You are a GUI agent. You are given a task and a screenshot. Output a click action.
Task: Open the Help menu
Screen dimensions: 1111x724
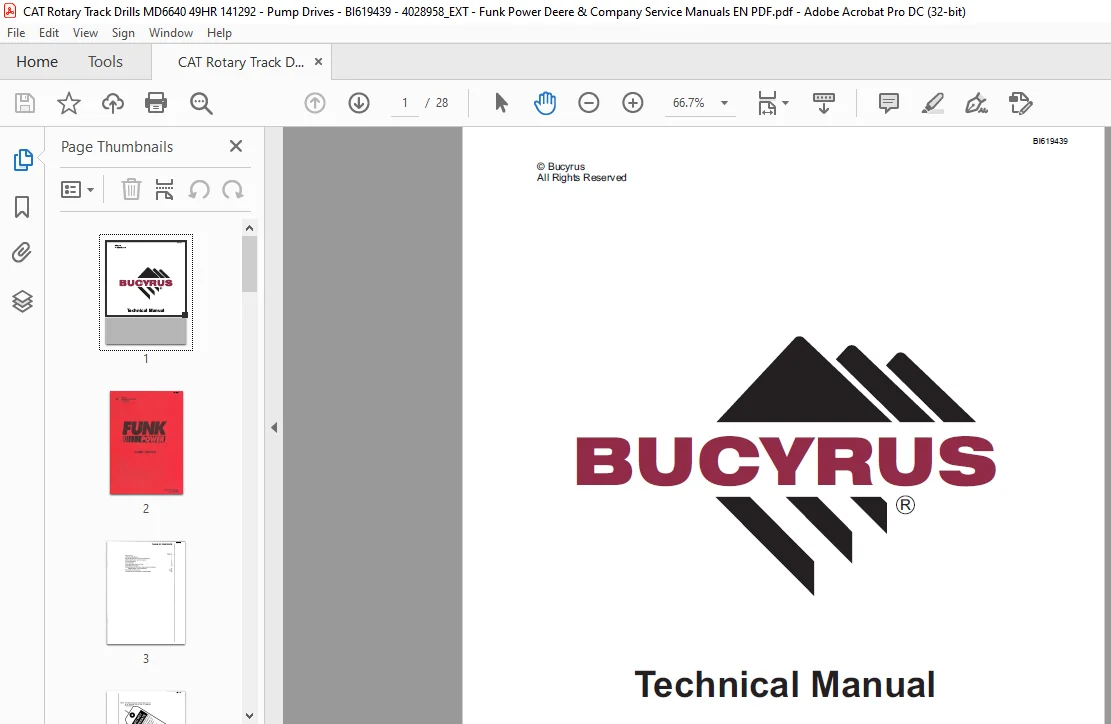[219, 33]
